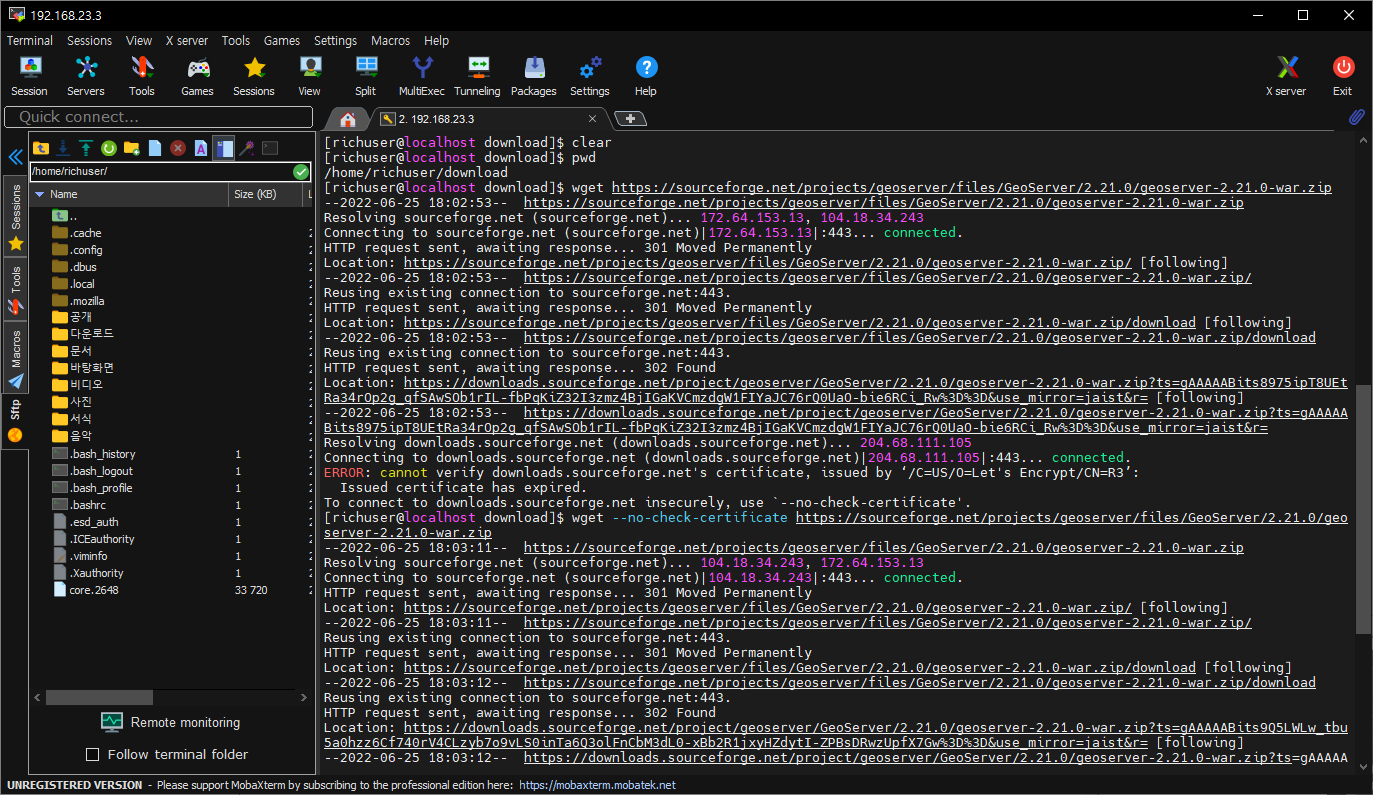Click the rename/text file 'A' icon
Screen dimensions: 1373x795
pyautogui.click(x=200, y=148)
